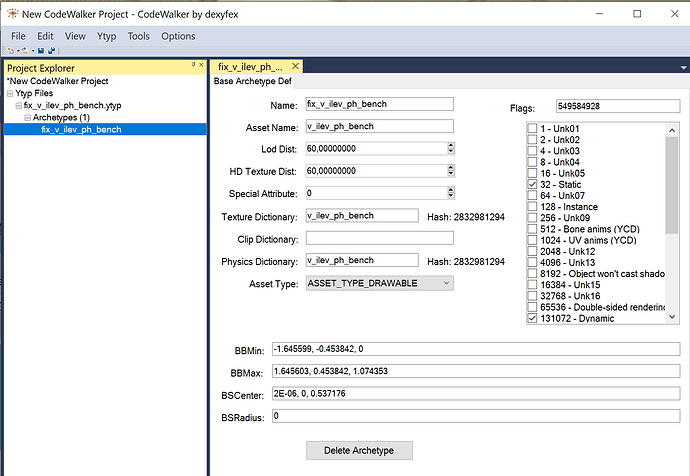Click the New file toolbar icon
690x476 pixels.
click(x=11, y=51)
